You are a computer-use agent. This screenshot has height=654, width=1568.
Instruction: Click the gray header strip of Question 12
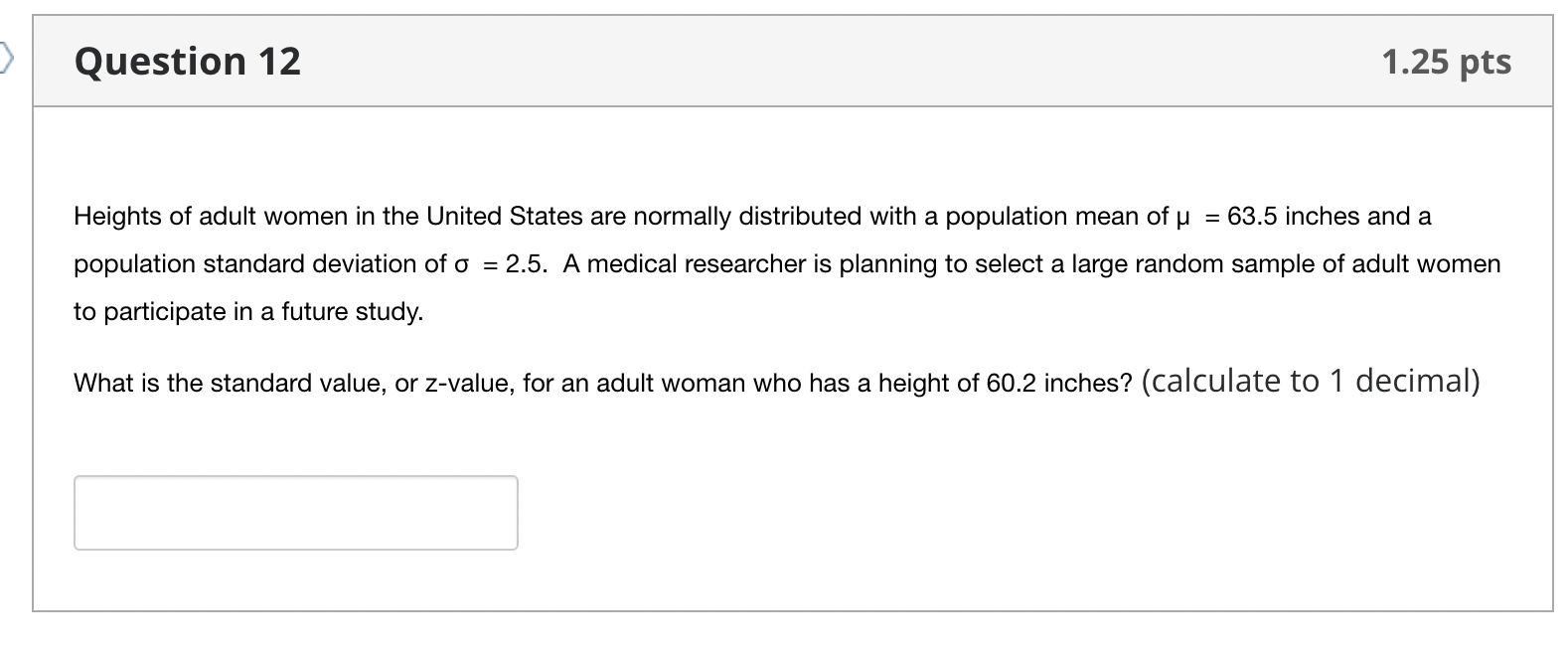[894, 62]
